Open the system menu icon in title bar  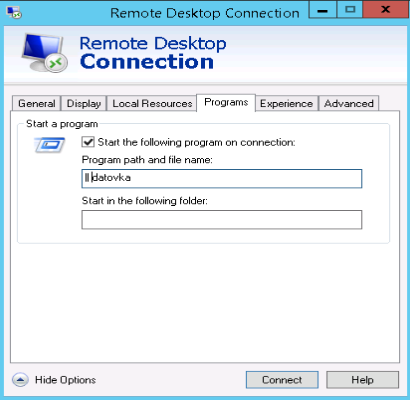[14, 13]
